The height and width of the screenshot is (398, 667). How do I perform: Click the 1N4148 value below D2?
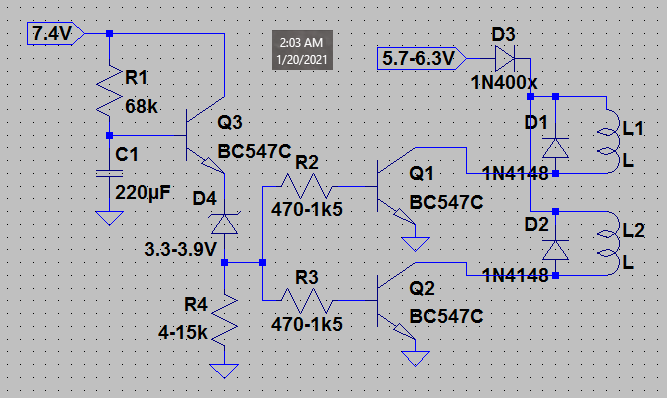(515, 276)
